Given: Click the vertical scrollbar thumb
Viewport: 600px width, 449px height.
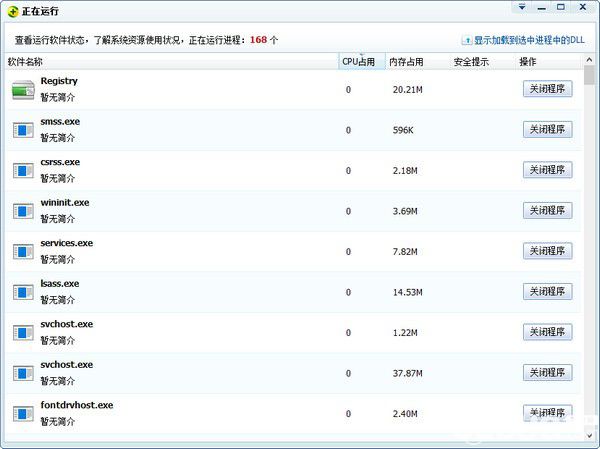Looking at the screenshot, I should pyautogui.click(x=589, y=75).
